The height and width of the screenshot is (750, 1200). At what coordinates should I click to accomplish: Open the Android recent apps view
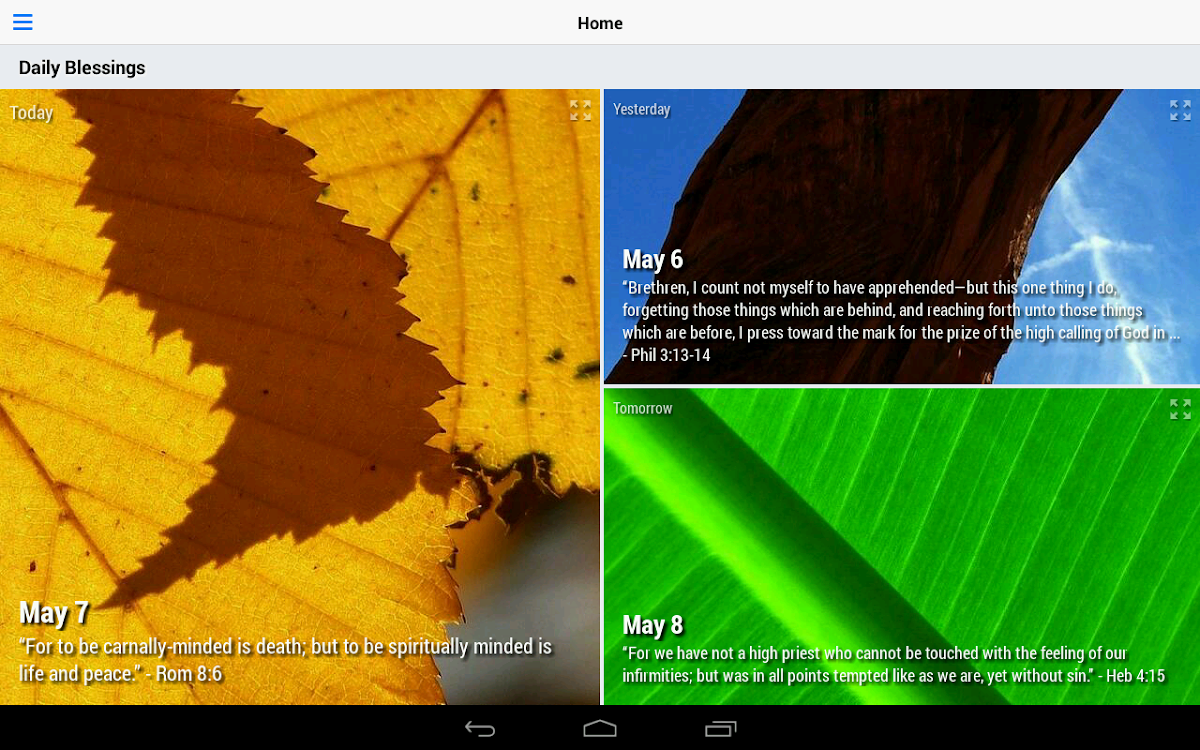tap(720, 729)
